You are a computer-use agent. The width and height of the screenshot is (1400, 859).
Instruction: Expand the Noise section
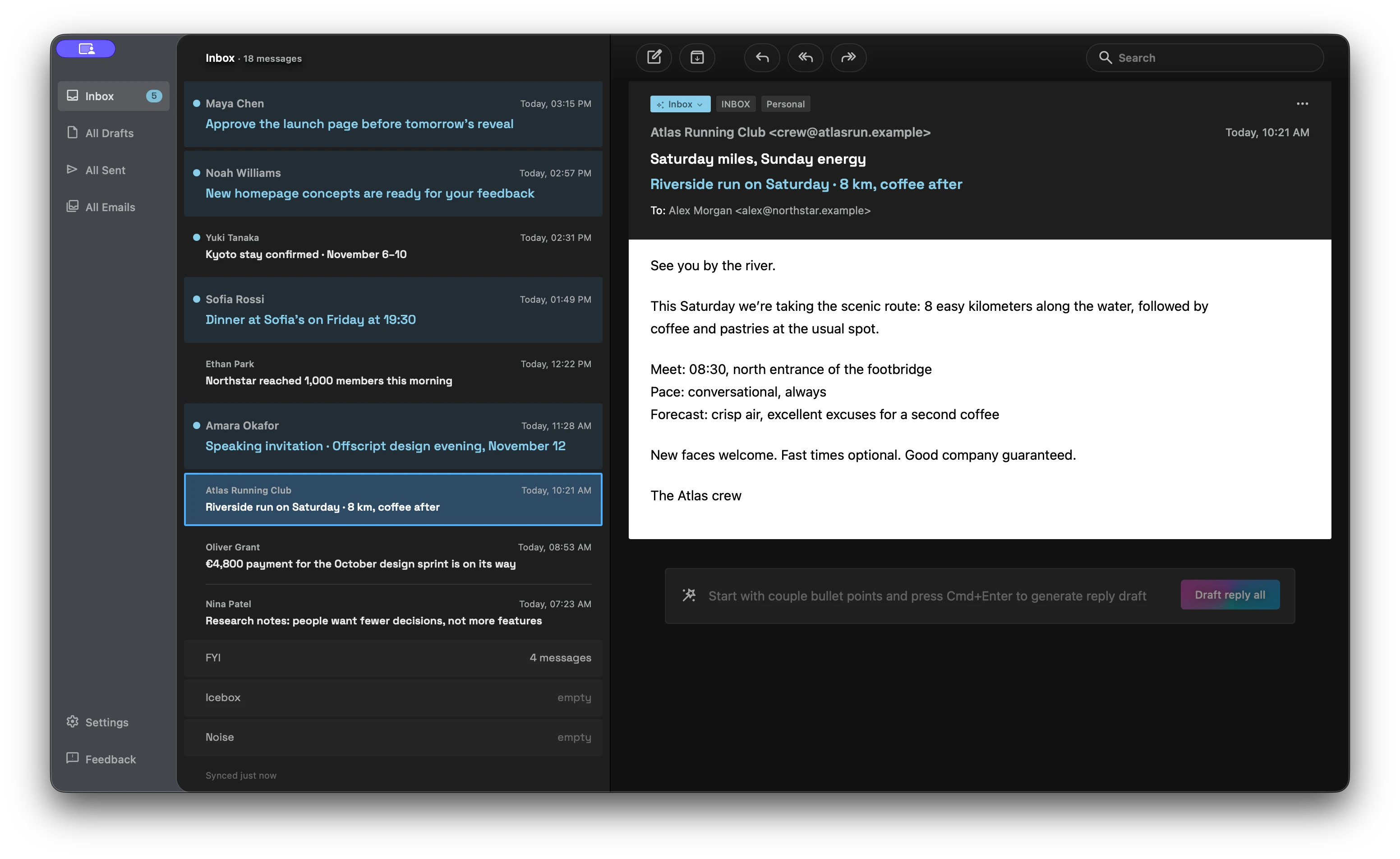coord(393,737)
